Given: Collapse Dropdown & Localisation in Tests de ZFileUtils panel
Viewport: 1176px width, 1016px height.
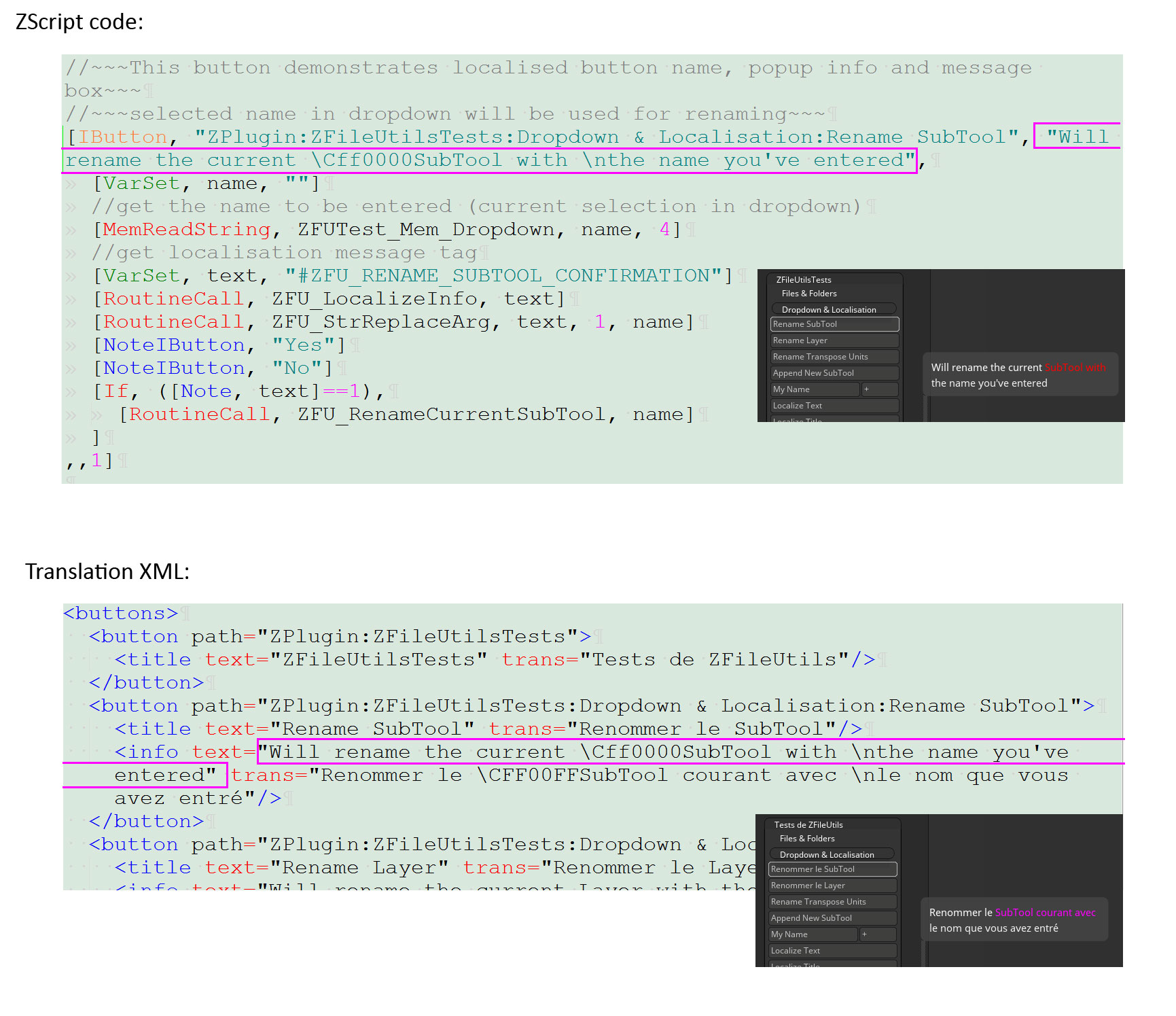Looking at the screenshot, I should tap(832, 854).
